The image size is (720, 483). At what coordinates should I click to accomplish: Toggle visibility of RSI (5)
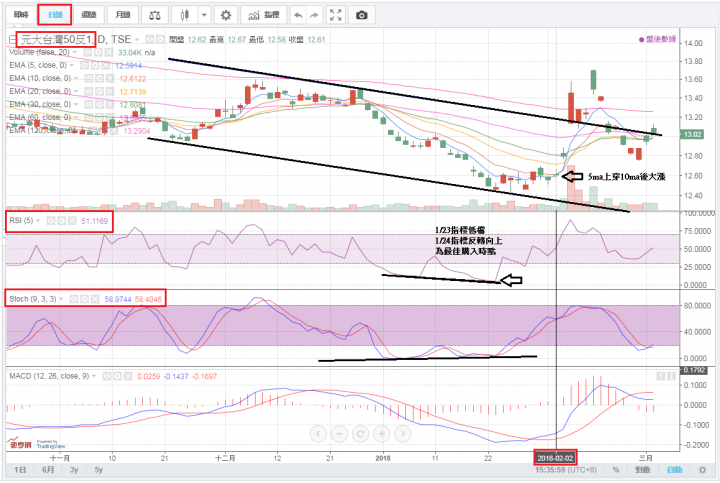coord(51,221)
